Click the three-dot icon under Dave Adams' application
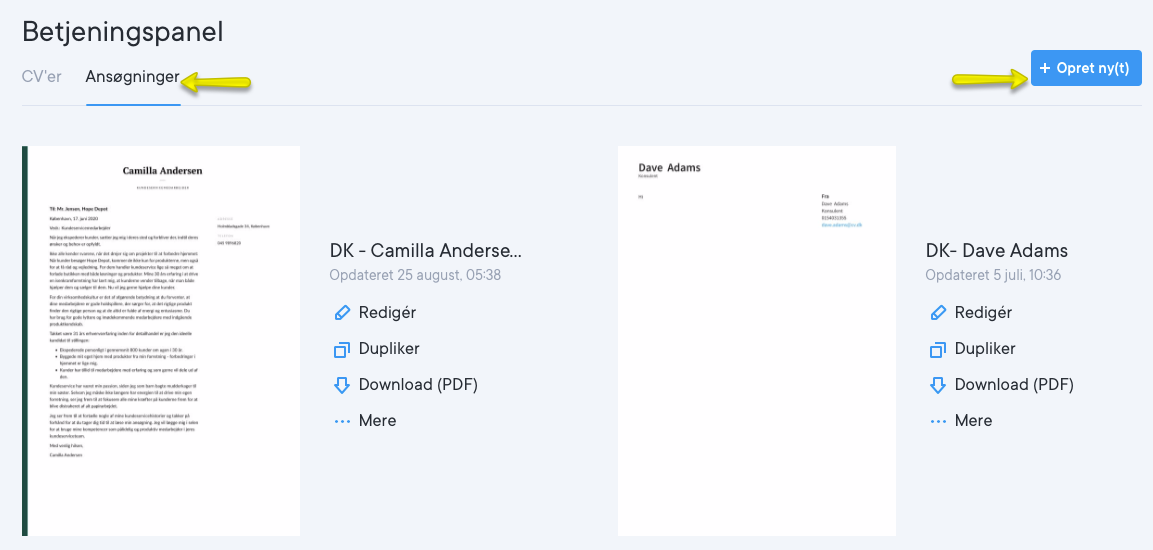The height and width of the screenshot is (550, 1153). tap(937, 421)
